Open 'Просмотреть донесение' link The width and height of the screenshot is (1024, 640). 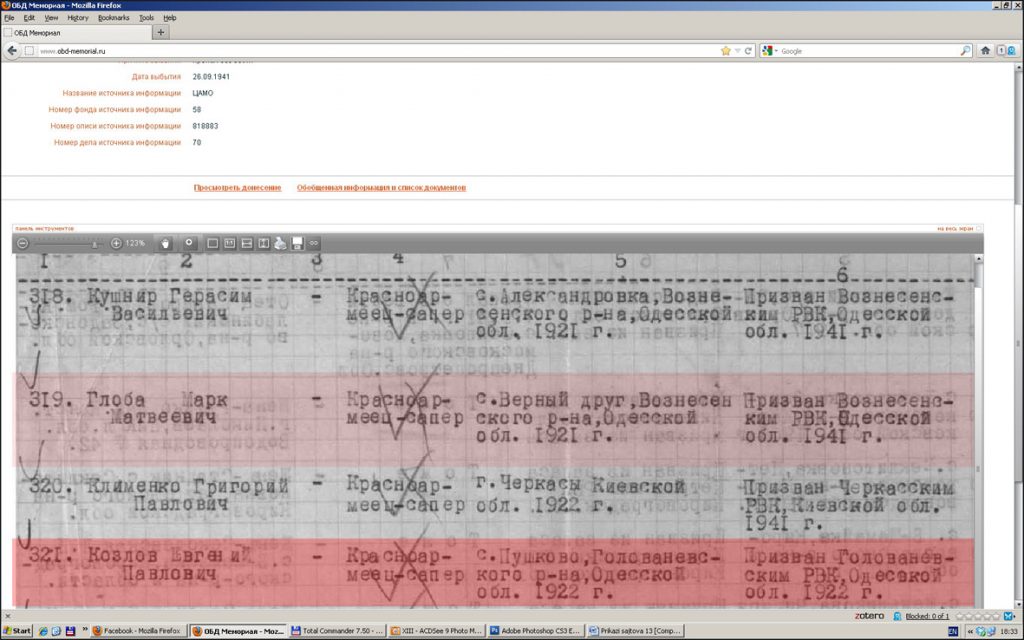click(237, 188)
